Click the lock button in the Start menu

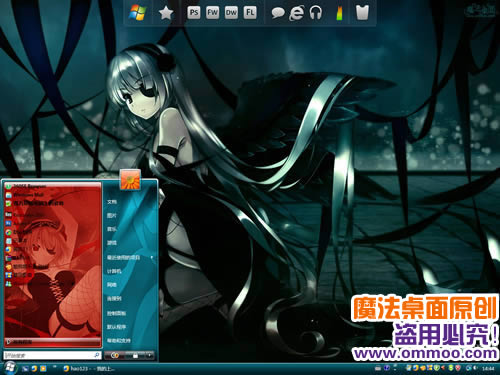(135, 356)
